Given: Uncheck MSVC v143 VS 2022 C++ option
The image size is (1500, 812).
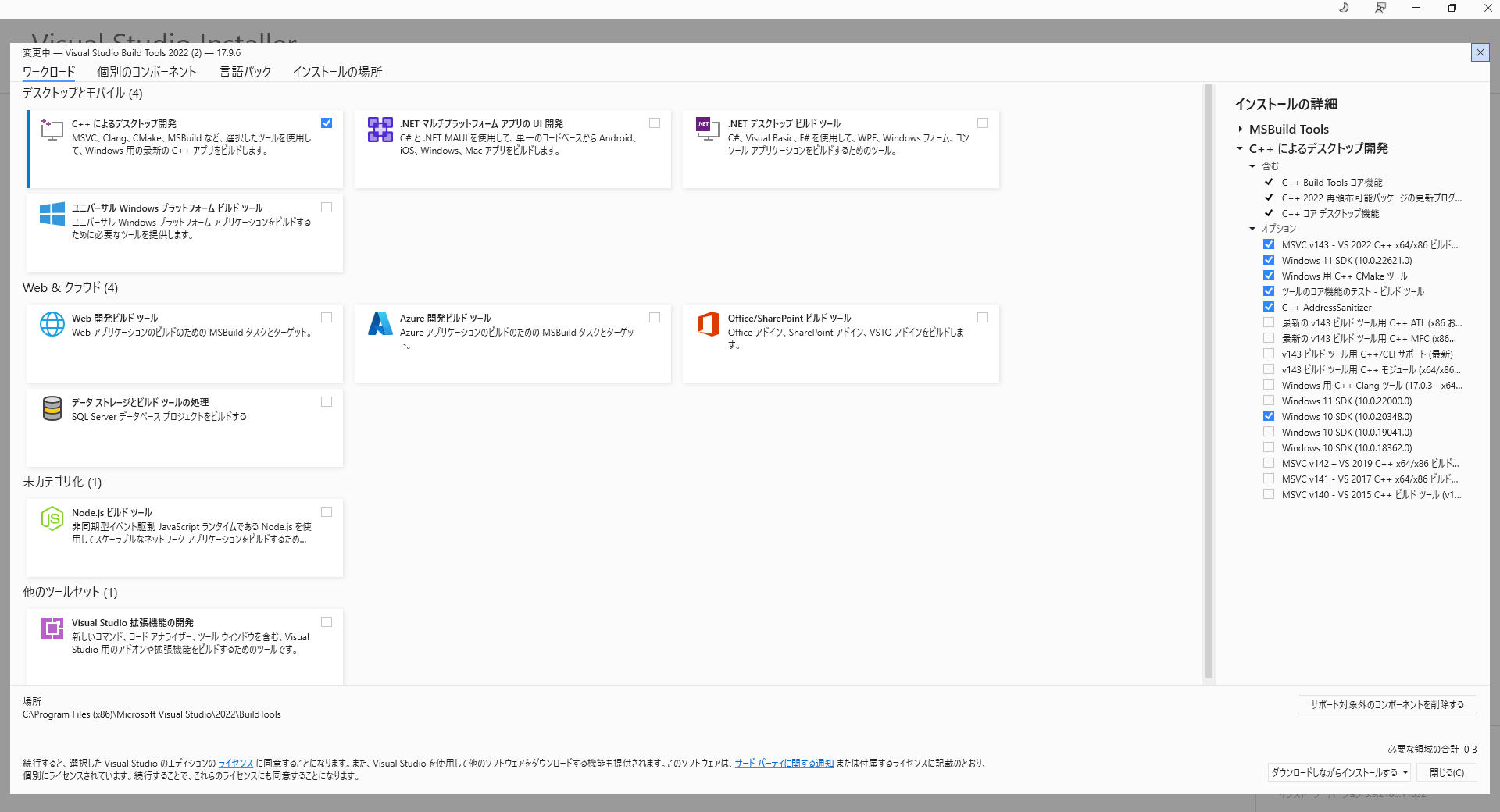Looking at the screenshot, I should tap(1269, 244).
